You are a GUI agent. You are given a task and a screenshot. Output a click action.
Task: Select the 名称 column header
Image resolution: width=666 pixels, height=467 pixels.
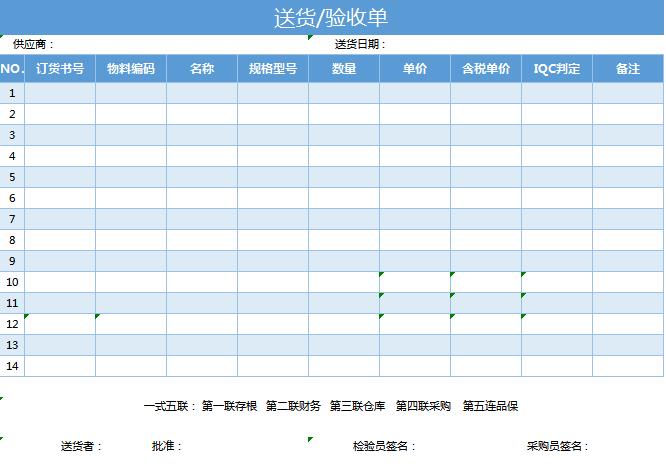tap(202, 69)
